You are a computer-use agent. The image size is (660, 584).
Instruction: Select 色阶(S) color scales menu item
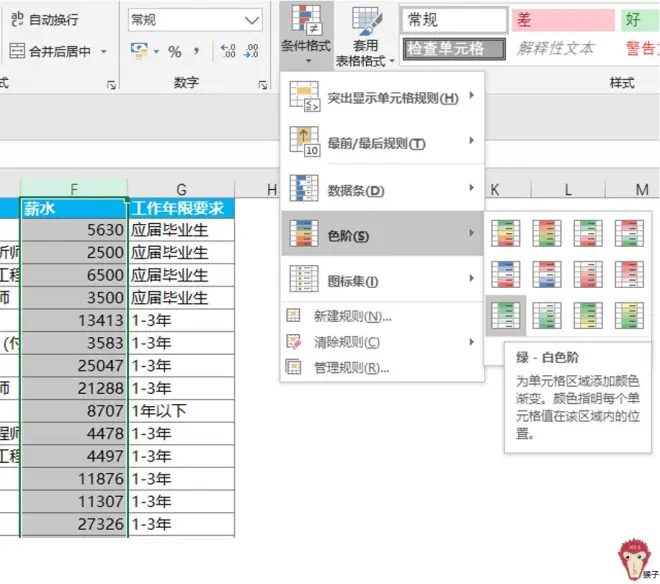pyautogui.click(x=382, y=234)
